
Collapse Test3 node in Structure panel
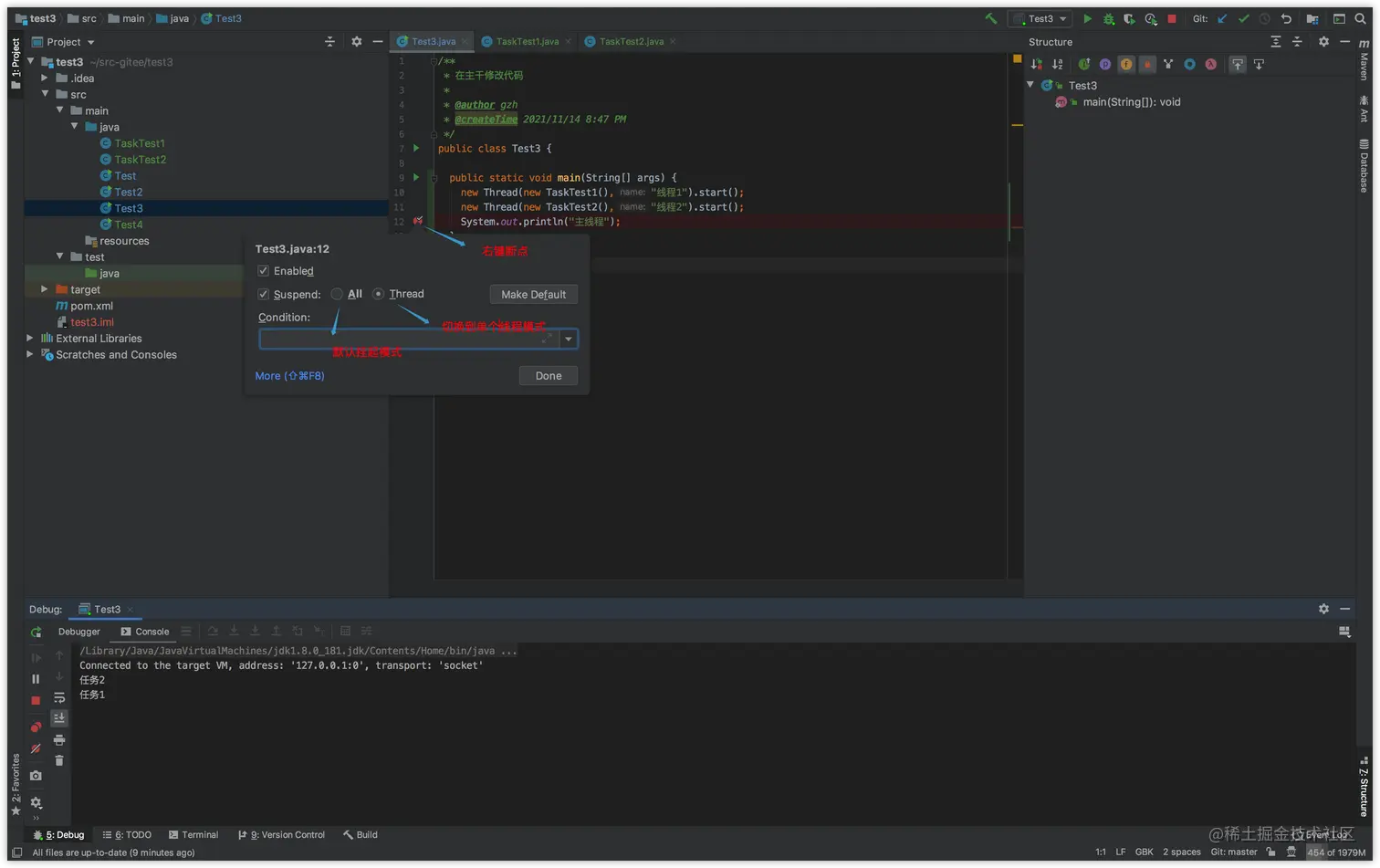pyautogui.click(x=1030, y=85)
